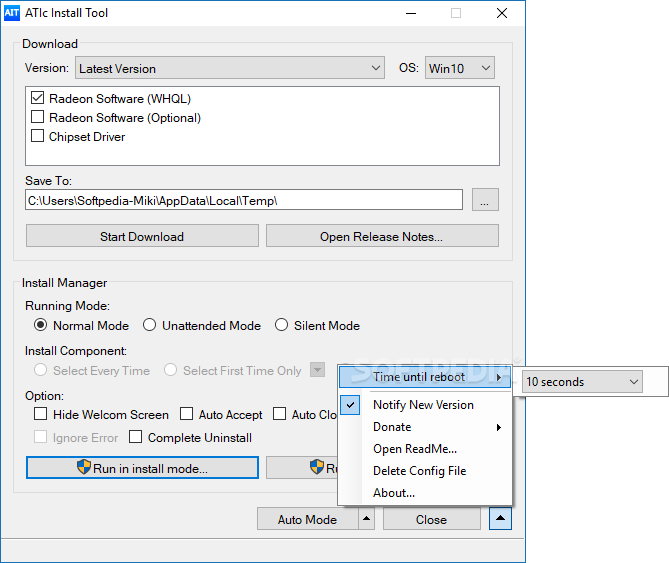Viewport: 669px width, 563px height.
Task: Open the Version dropdown showing Latest Version
Action: pos(230,68)
